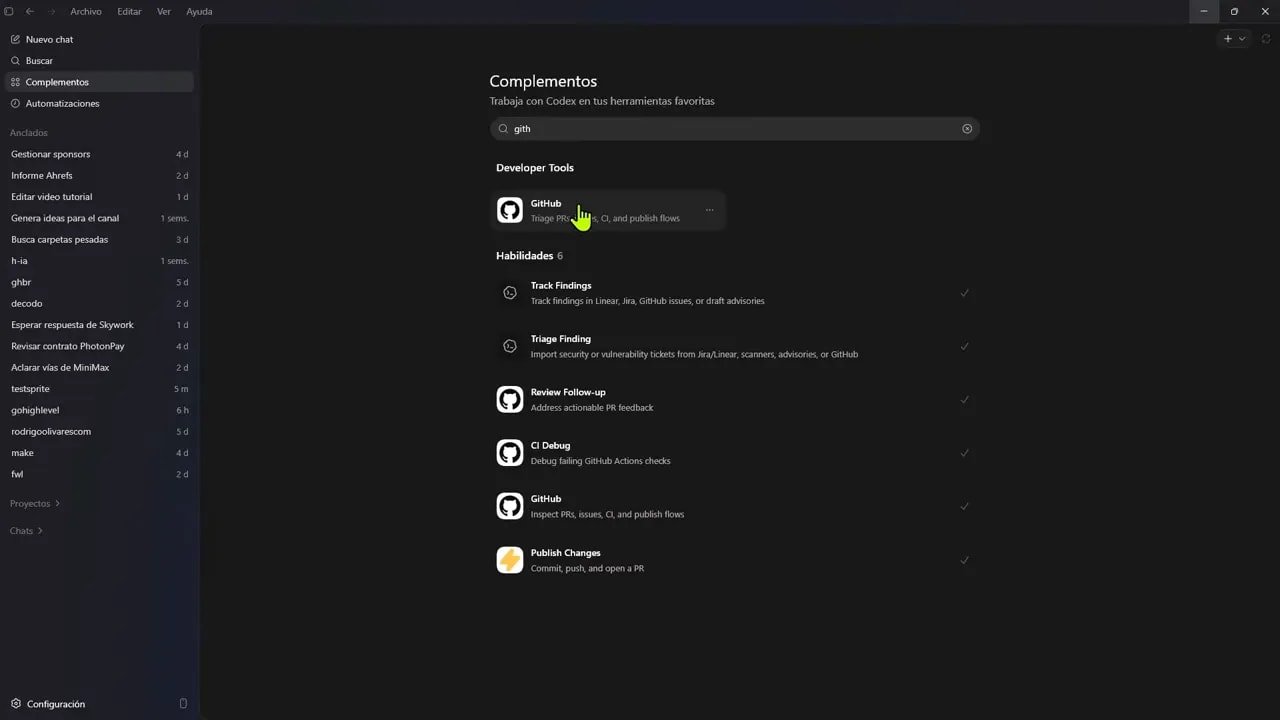Toggle the Review Follow-up checkmark
The height and width of the screenshot is (720, 1280).
[x=964, y=399]
